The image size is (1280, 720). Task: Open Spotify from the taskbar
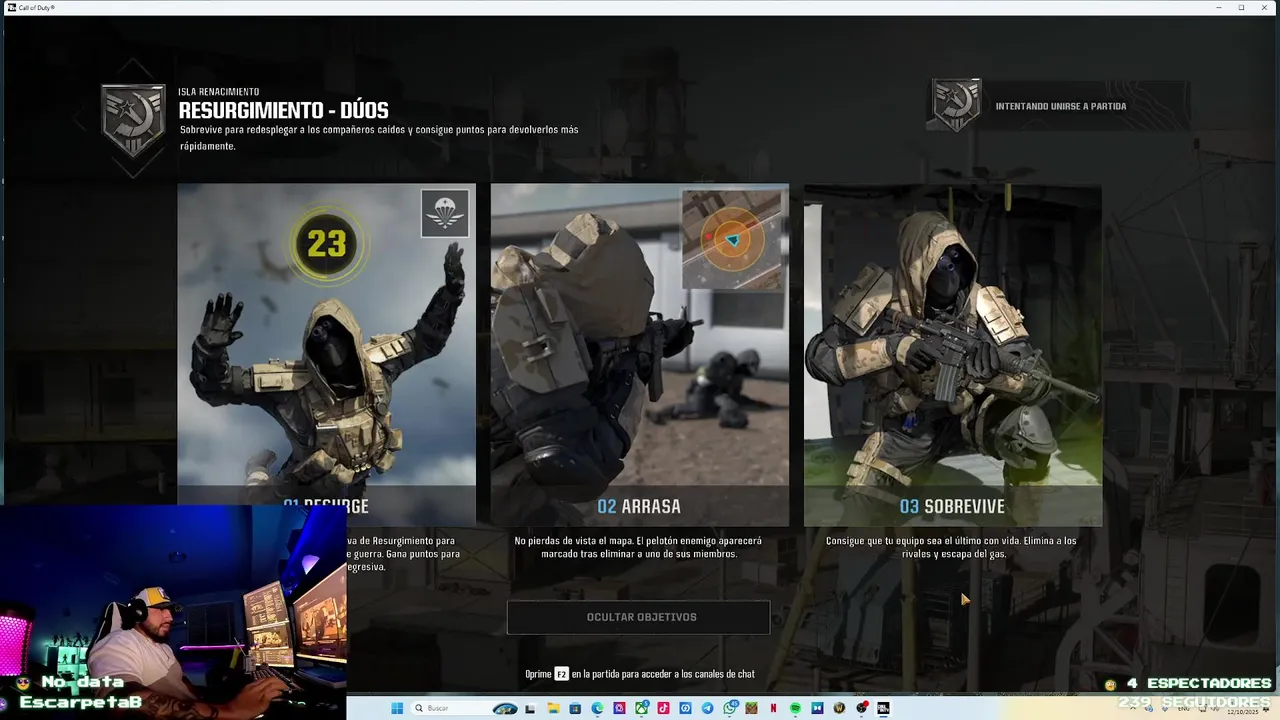tap(795, 708)
